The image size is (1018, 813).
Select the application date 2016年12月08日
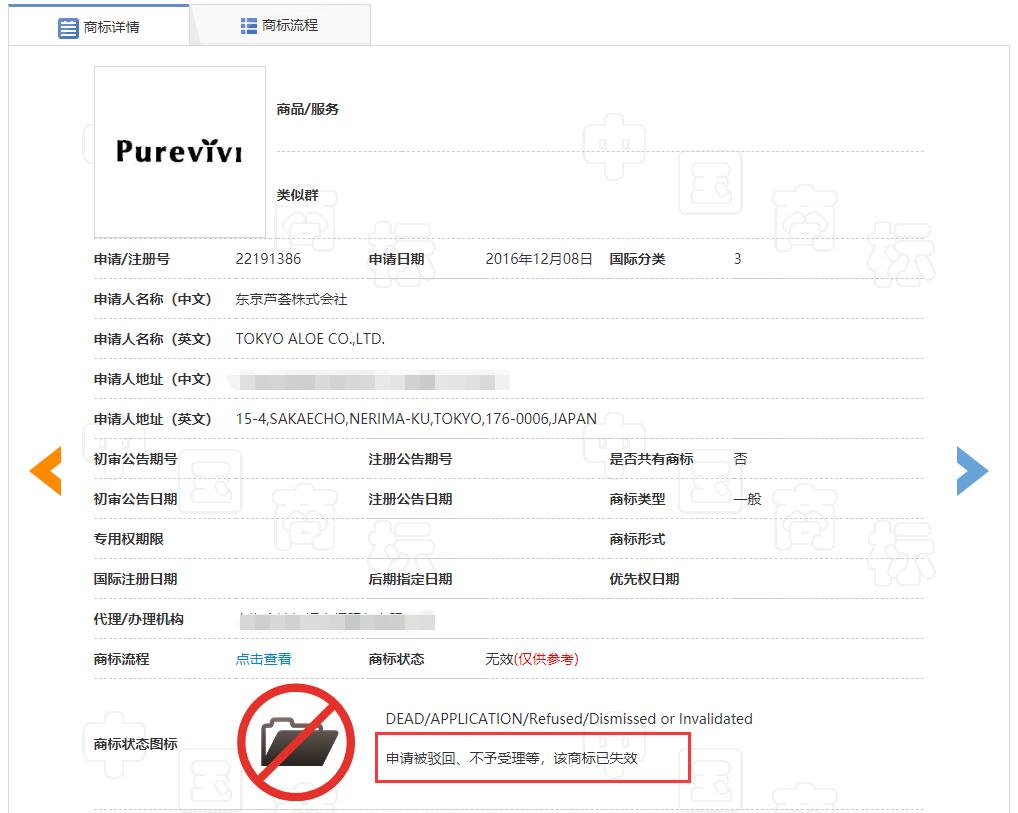click(539, 259)
